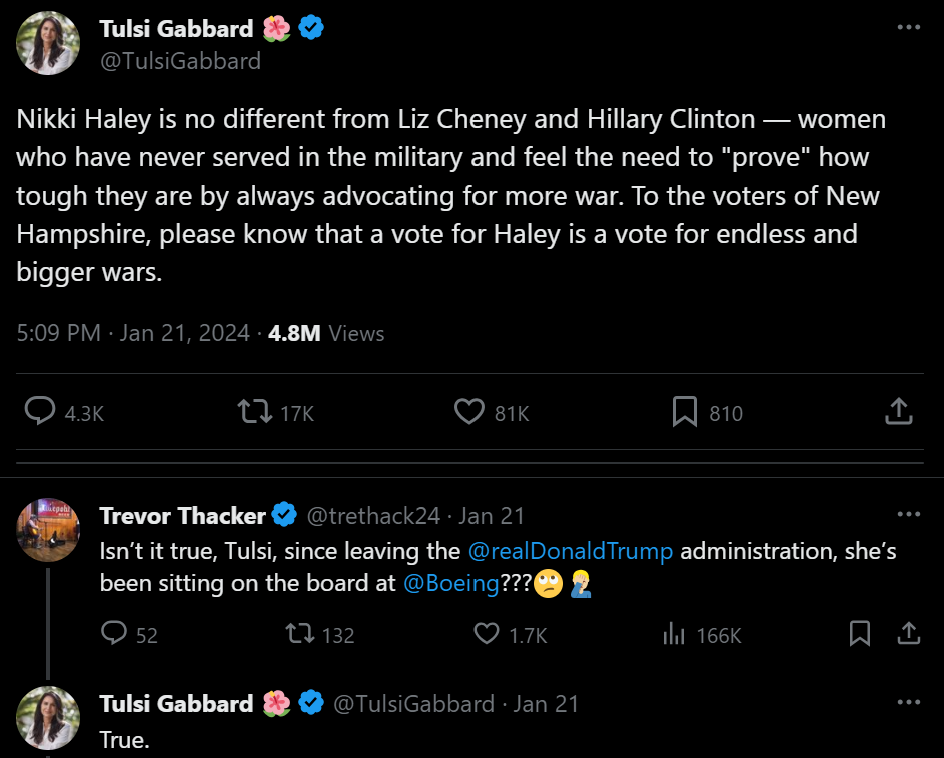Click Tulsi Gabbard's avatar at top
Screen dimensions: 944x758
[48, 44]
